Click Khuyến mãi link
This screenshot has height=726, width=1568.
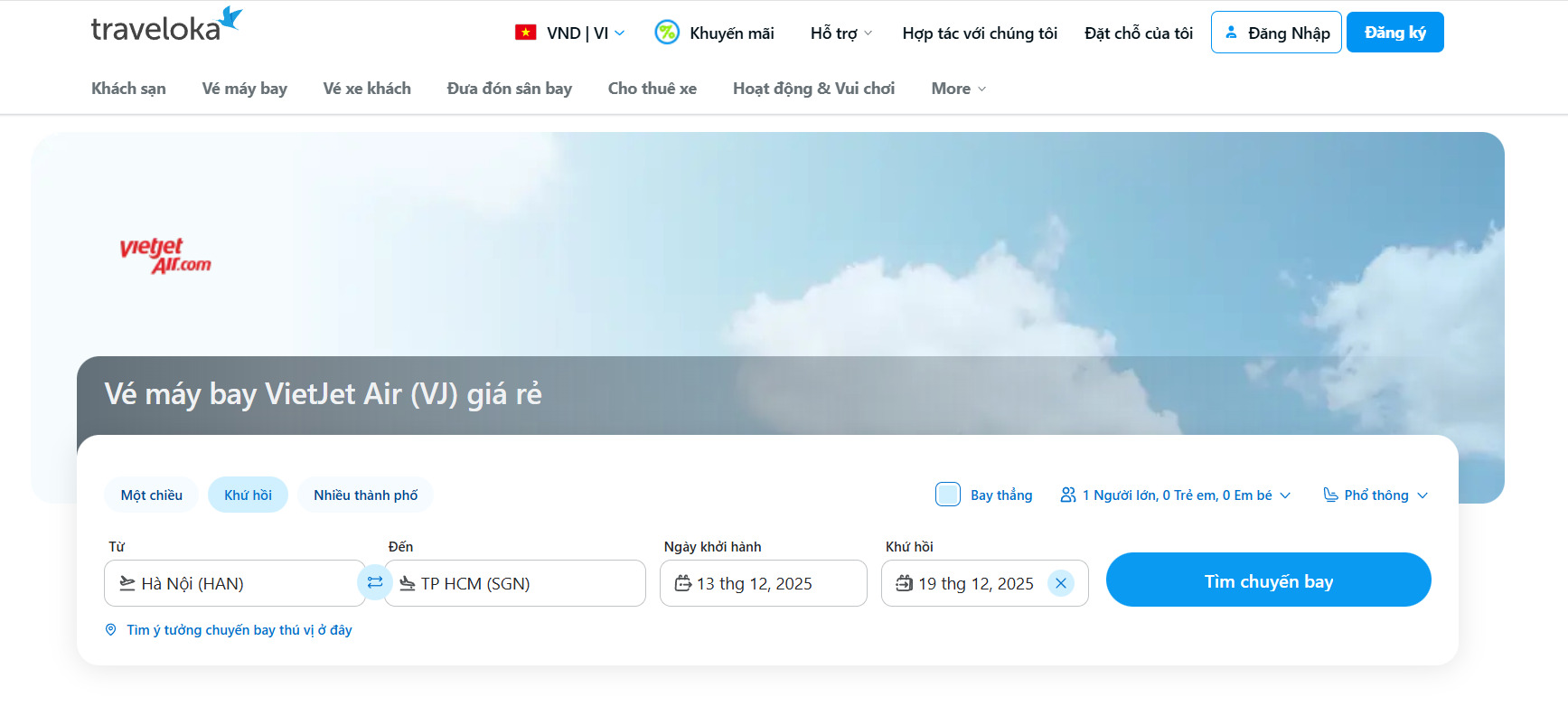(x=732, y=33)
